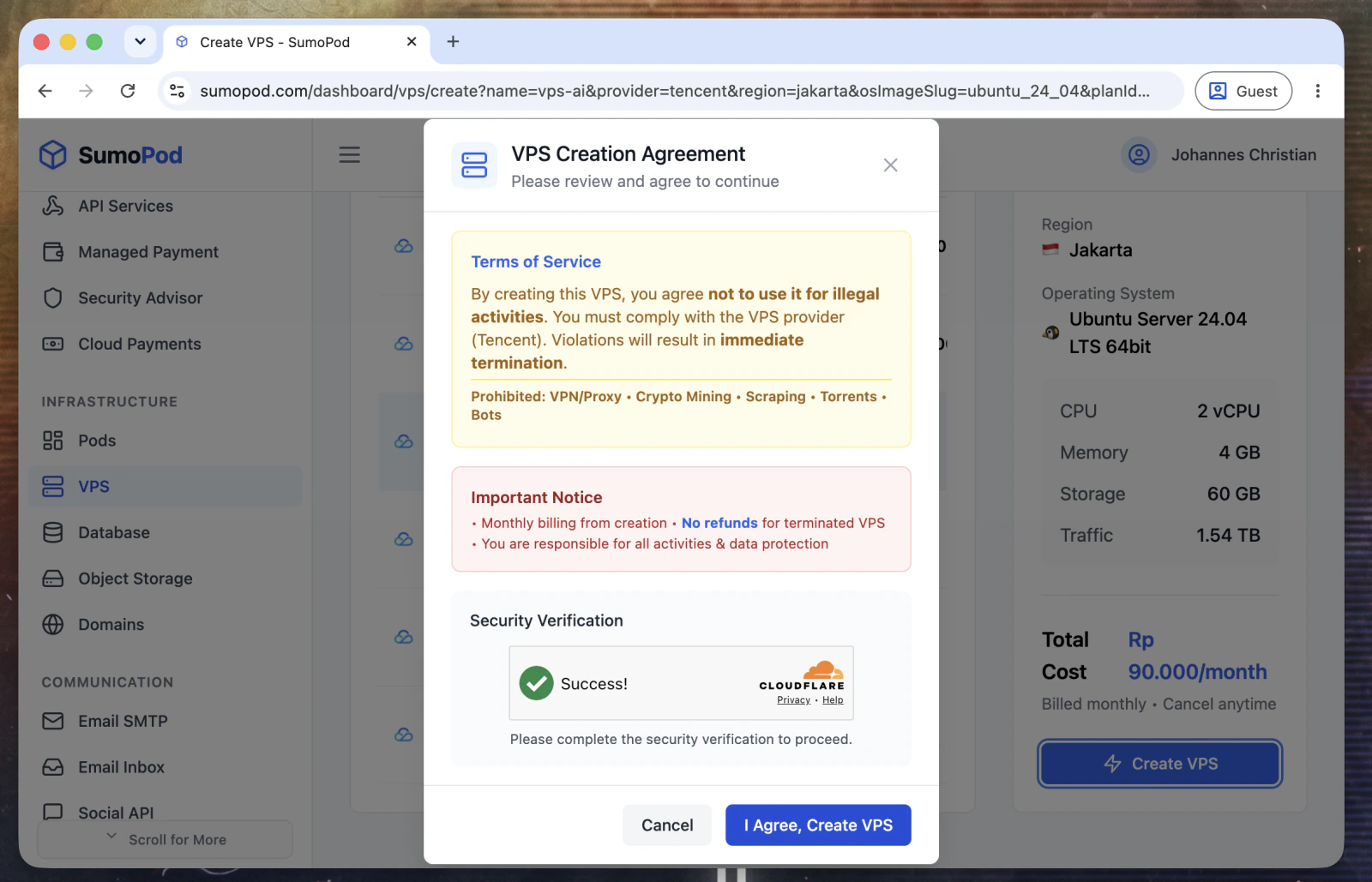Click the Email SMTP sidebar label

123,721
